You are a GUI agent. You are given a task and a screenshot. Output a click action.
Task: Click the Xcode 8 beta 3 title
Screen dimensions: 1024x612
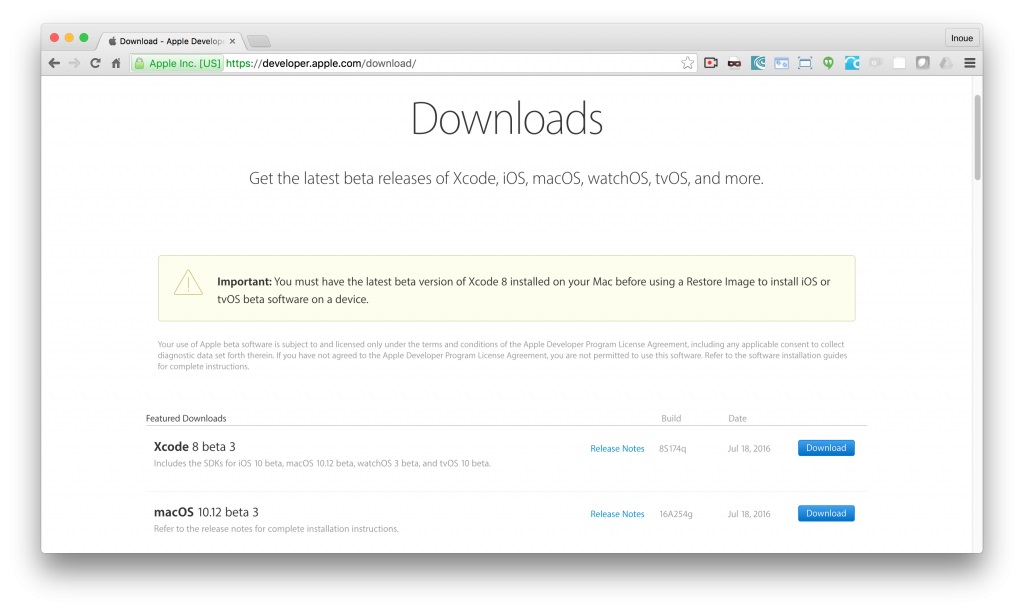[x=195, y=447]
